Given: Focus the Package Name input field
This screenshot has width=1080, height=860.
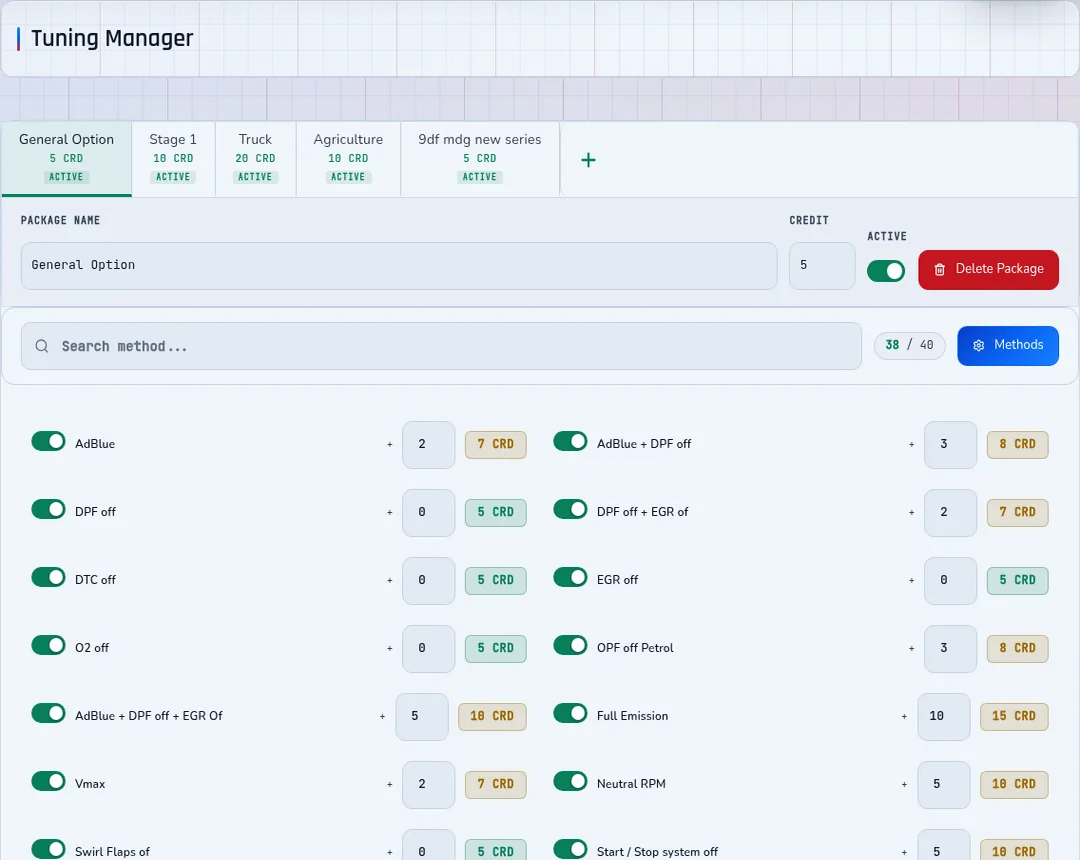Looking at the screenshot, I should coord(399,265).
